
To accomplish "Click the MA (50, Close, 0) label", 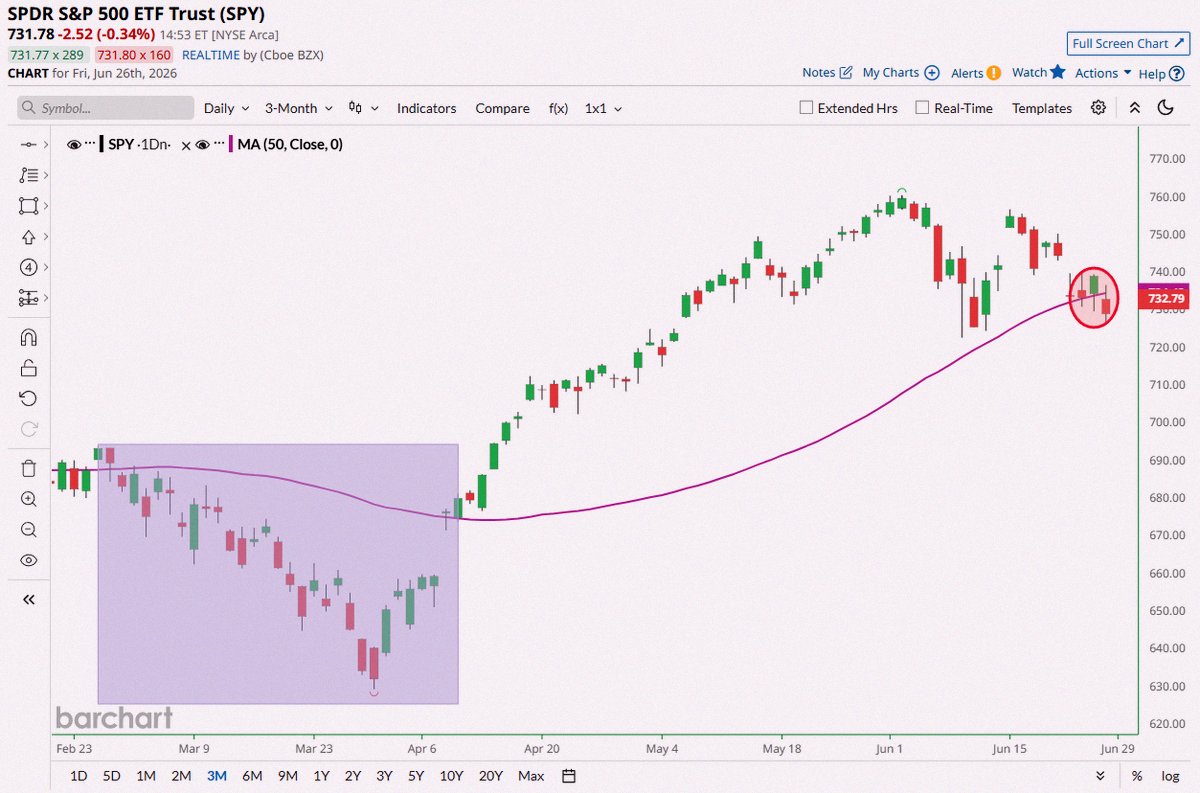I will 290,145.
